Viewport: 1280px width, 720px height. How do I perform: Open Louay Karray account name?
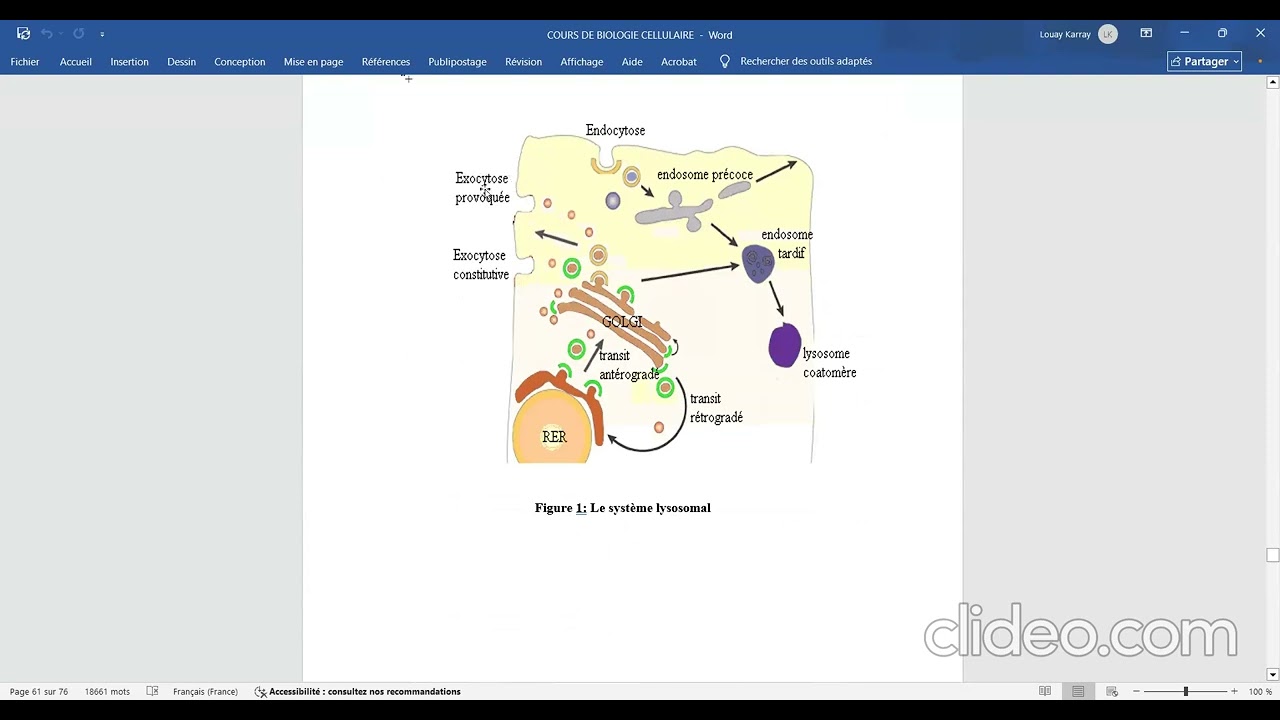click(x=1065, y=34)
